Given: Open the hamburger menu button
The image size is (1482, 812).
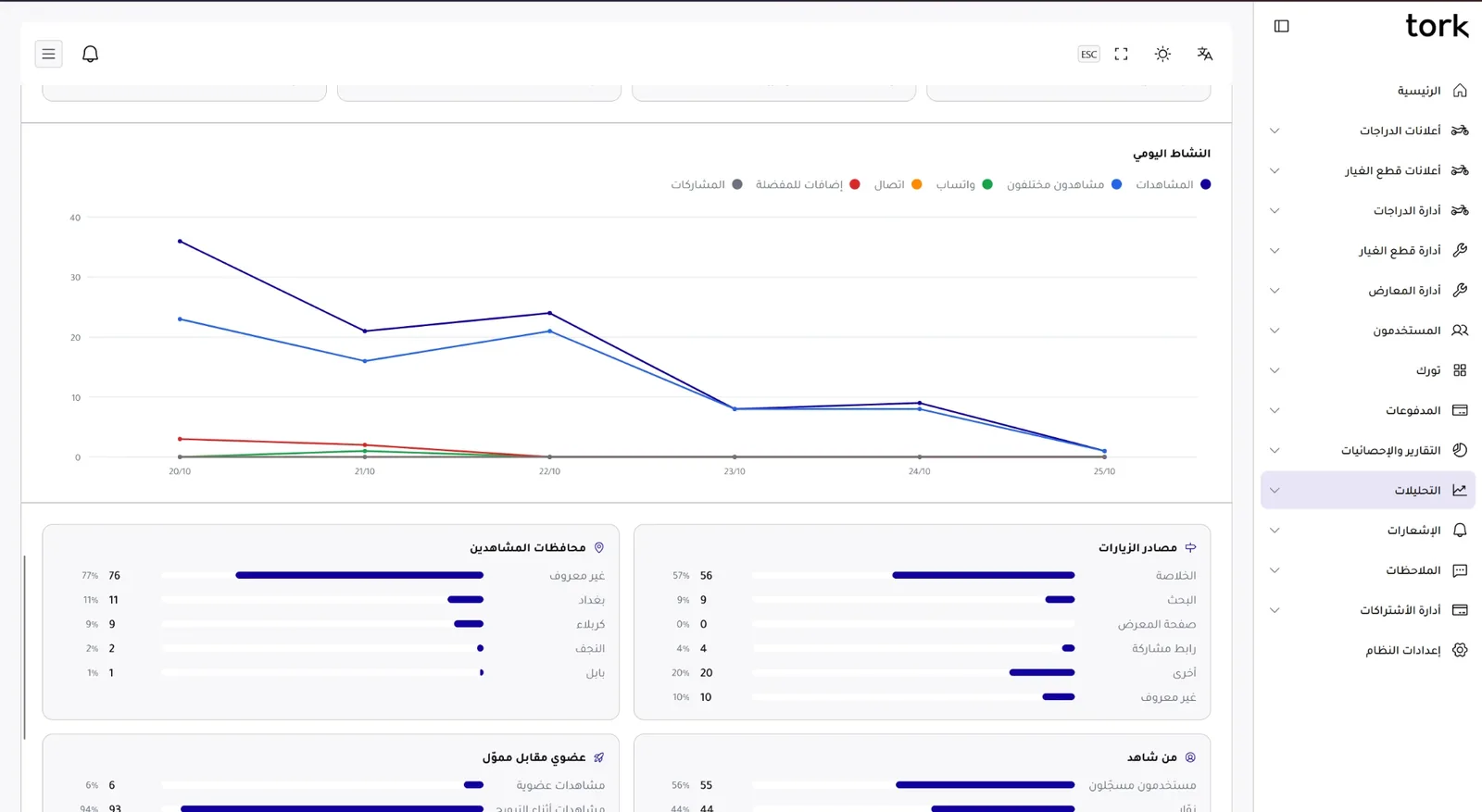Looking at the screenshot, I should pyautogui.click(x=48, y=54).
